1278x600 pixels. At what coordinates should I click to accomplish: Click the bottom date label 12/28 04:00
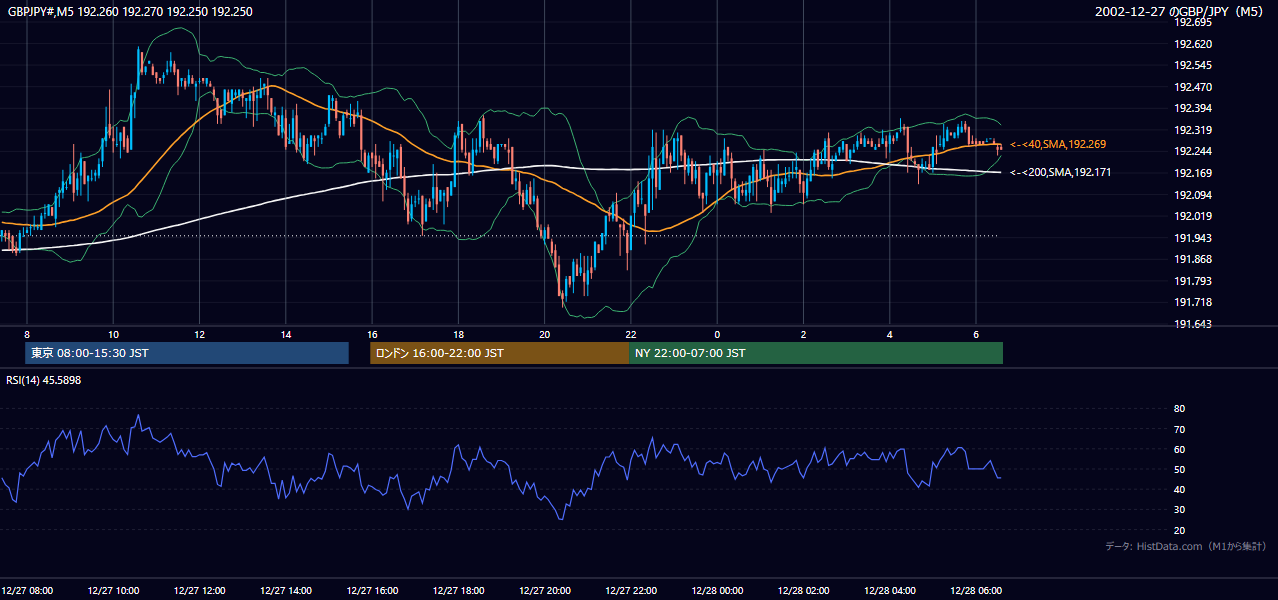coord(890,590)
